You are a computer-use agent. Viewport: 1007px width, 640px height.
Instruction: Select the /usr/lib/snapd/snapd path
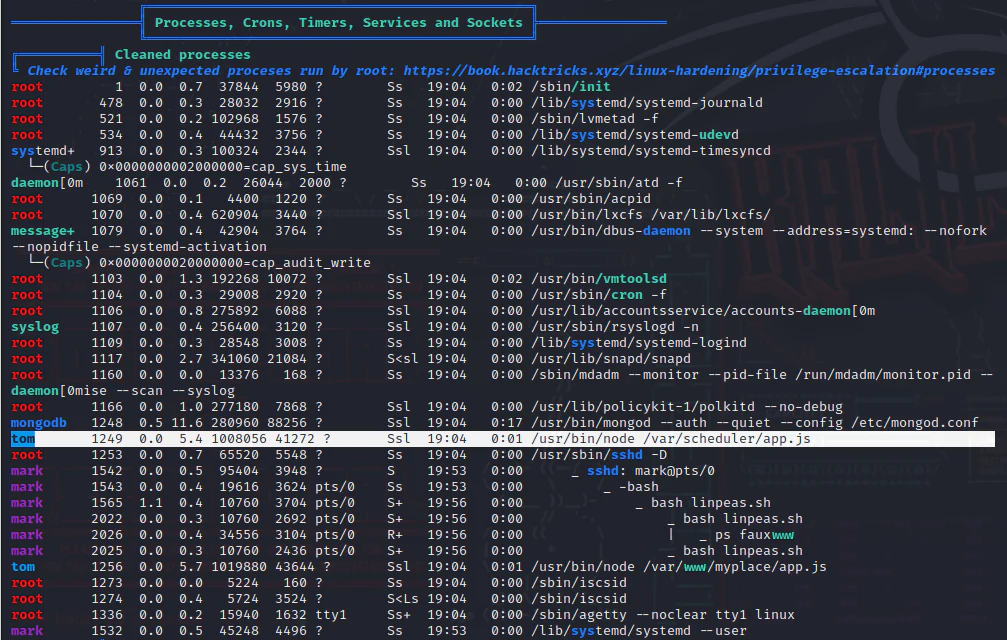pyautogui.click(x=611, y=359)
